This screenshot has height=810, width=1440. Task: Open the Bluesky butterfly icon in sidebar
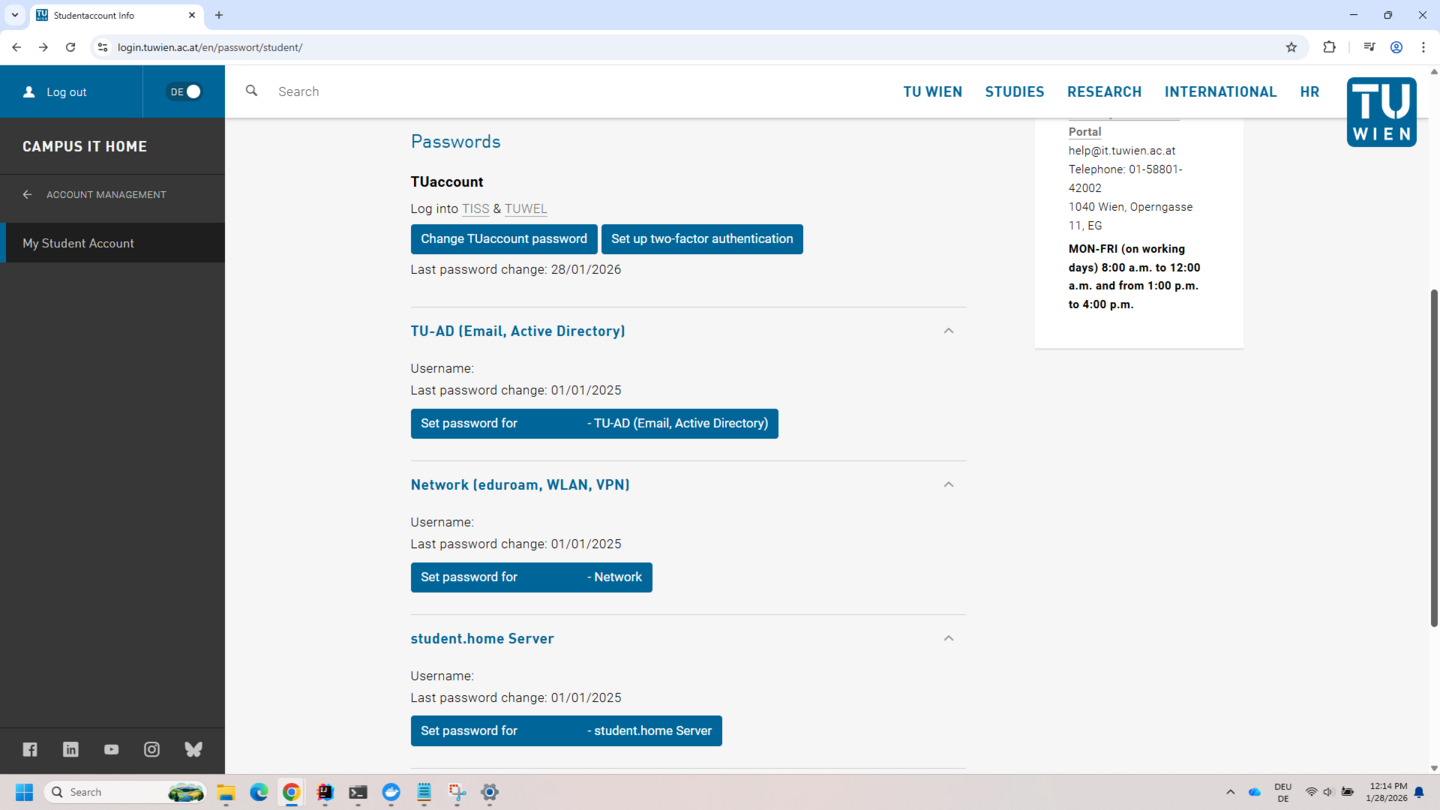(x=193, y=749)
